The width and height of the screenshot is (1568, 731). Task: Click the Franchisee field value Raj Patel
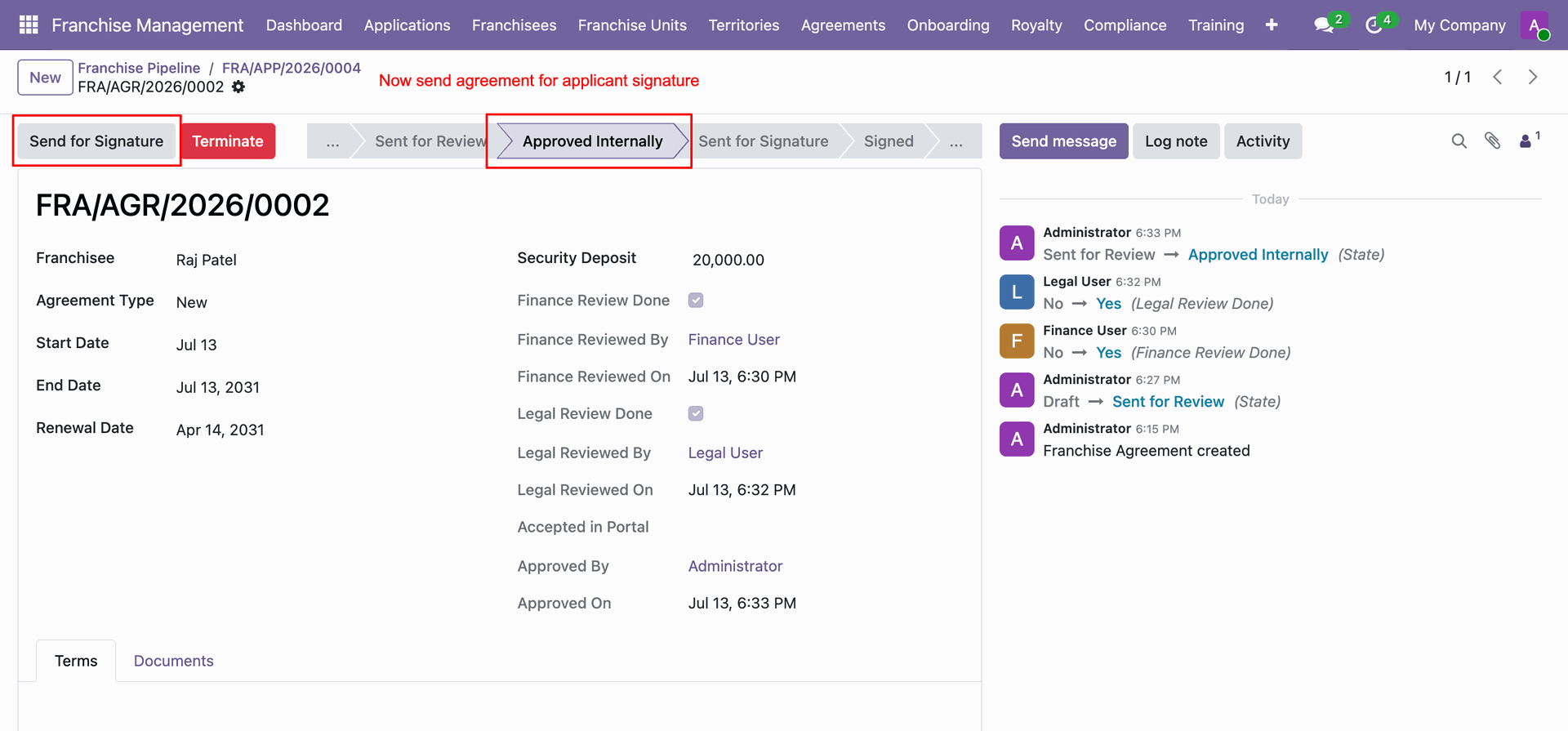coord(207,260)
